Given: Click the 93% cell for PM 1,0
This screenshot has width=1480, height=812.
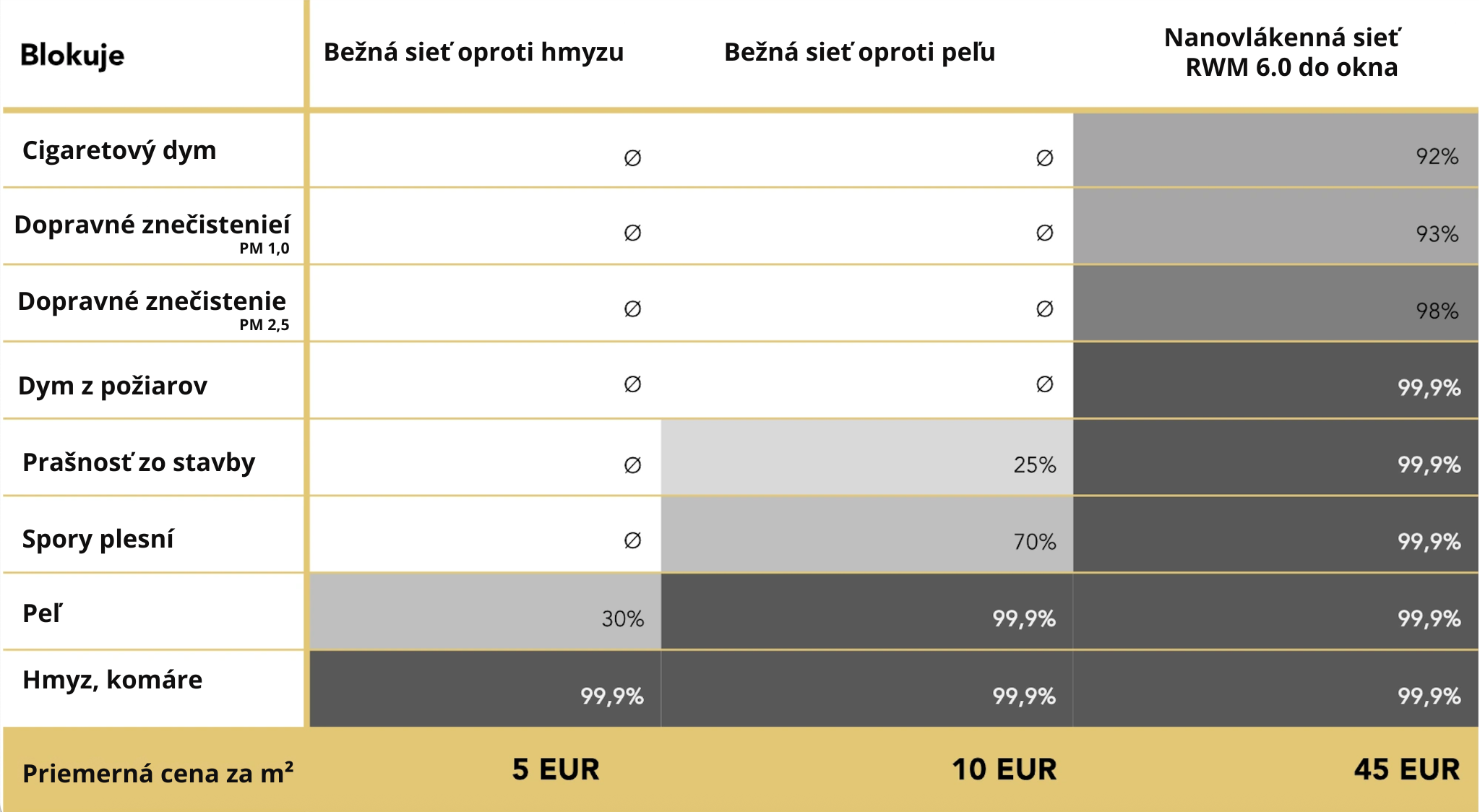Looking at the screenshot, I should tap(1275, 227).
